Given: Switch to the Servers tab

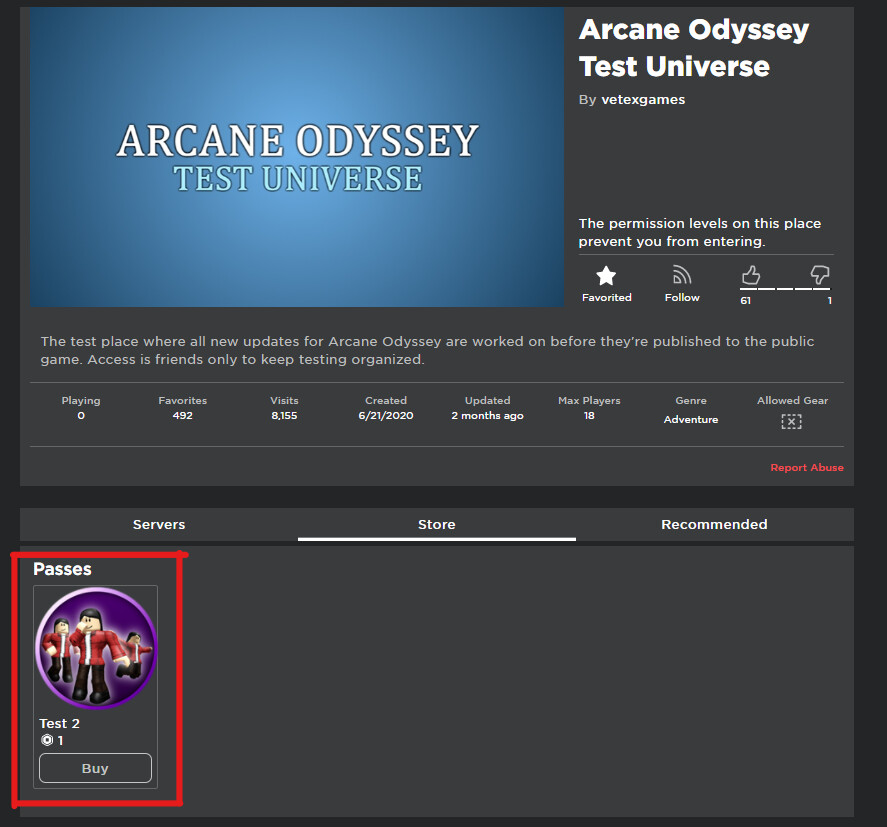Looking at the screenshot, I should pos(159,523).
